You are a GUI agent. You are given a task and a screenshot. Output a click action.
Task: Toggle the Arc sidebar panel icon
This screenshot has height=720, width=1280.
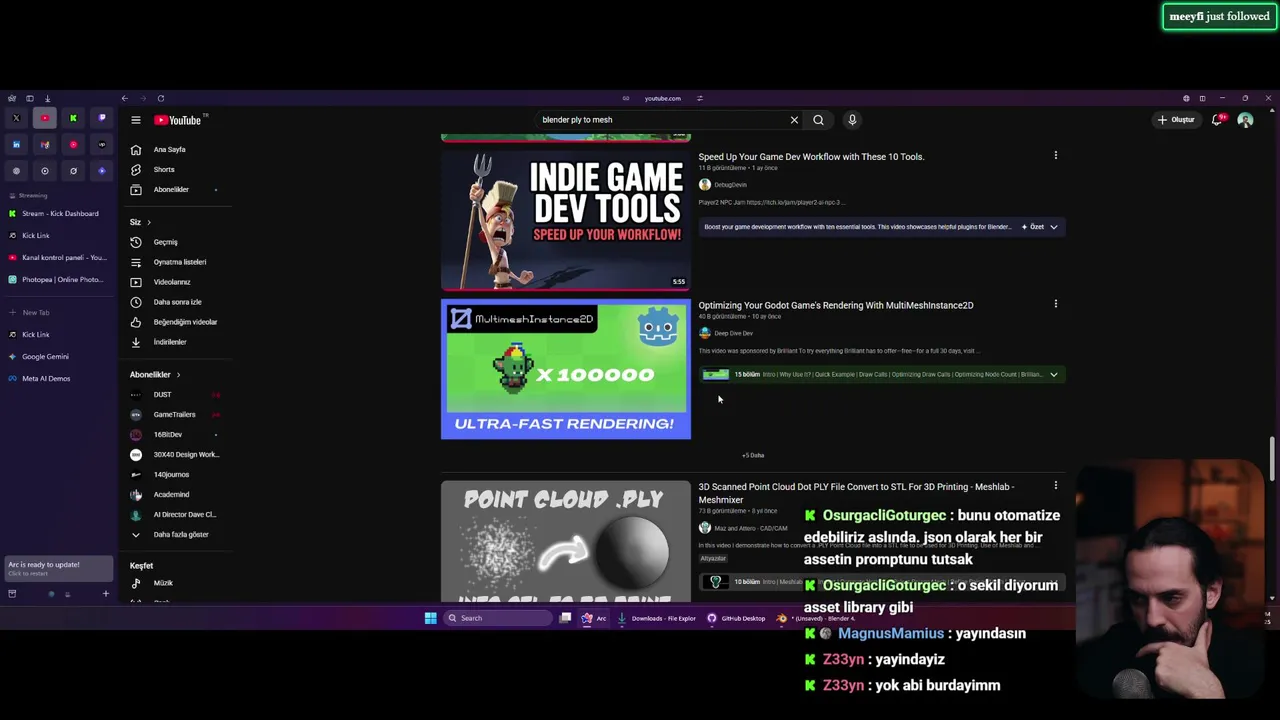[x=29, y=98]
